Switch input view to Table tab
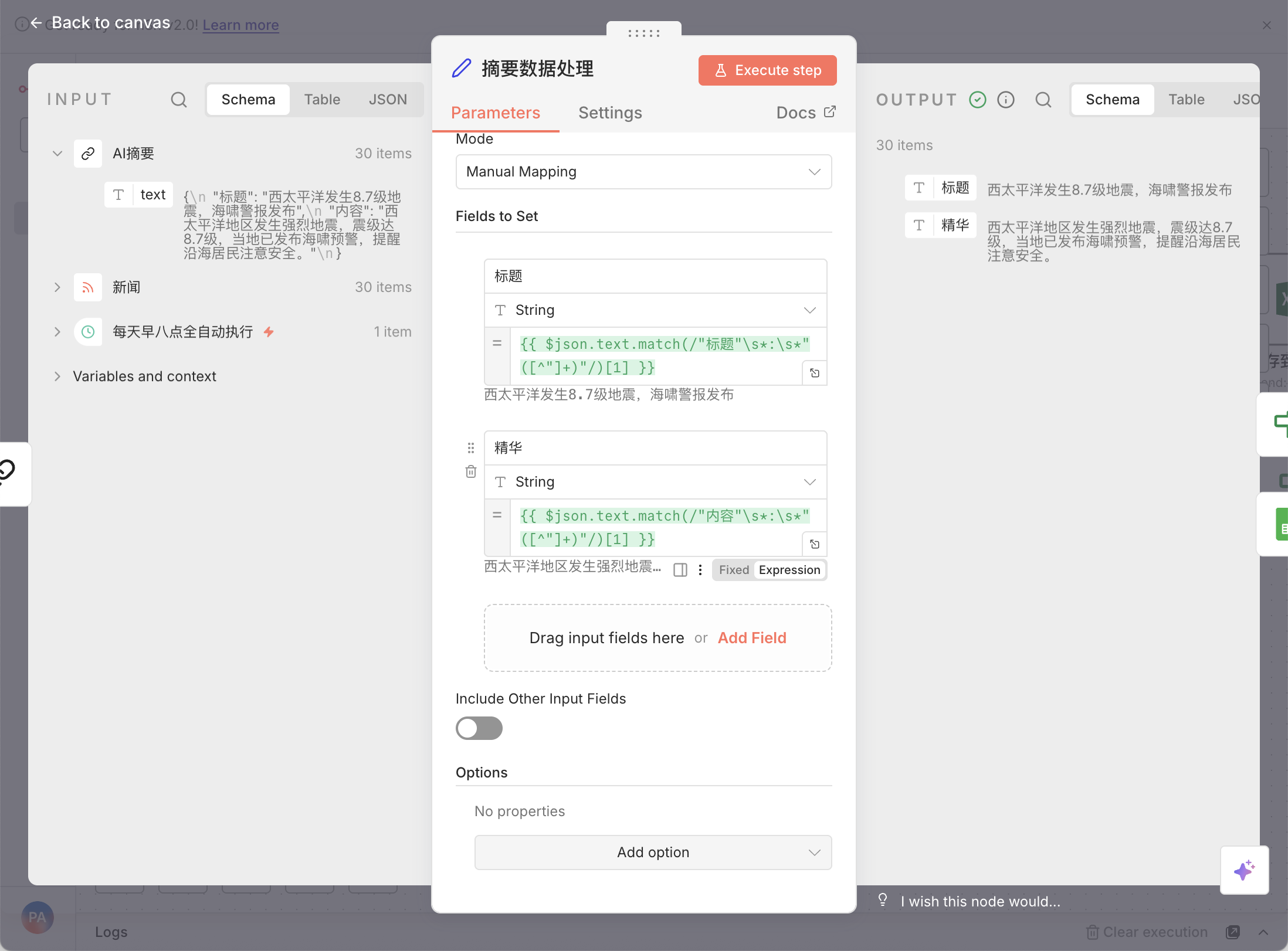Viewport: 1288px width, 951px height. click(x=322, y=100)
